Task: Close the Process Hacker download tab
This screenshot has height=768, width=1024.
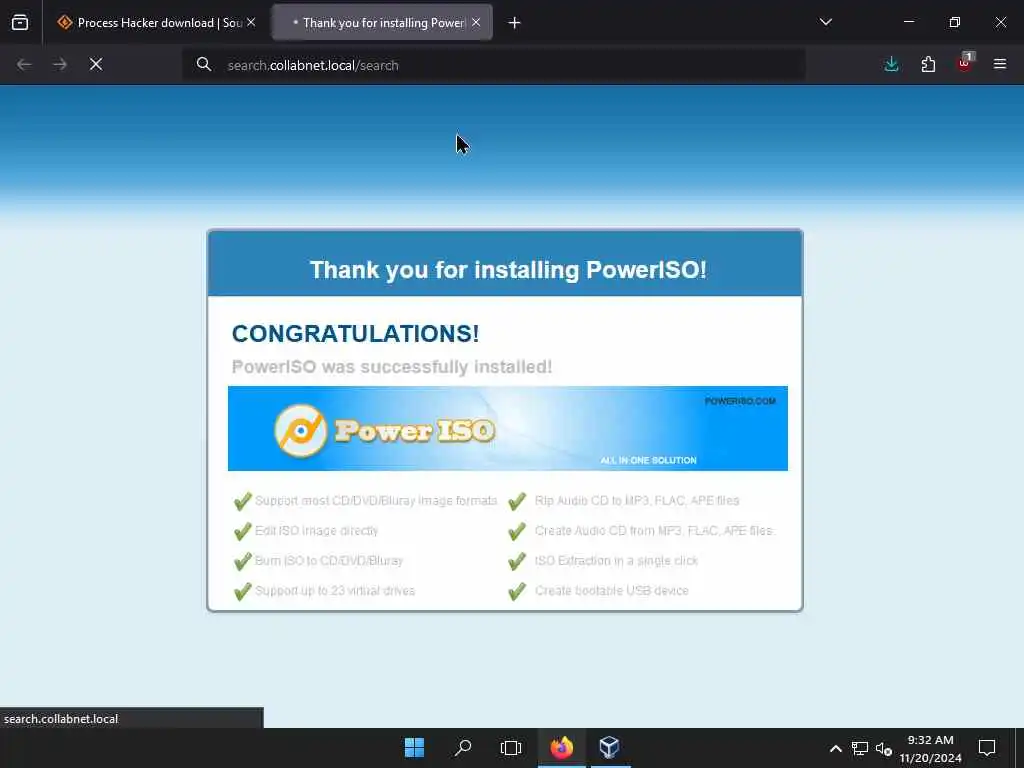Action: click(251, 23)
